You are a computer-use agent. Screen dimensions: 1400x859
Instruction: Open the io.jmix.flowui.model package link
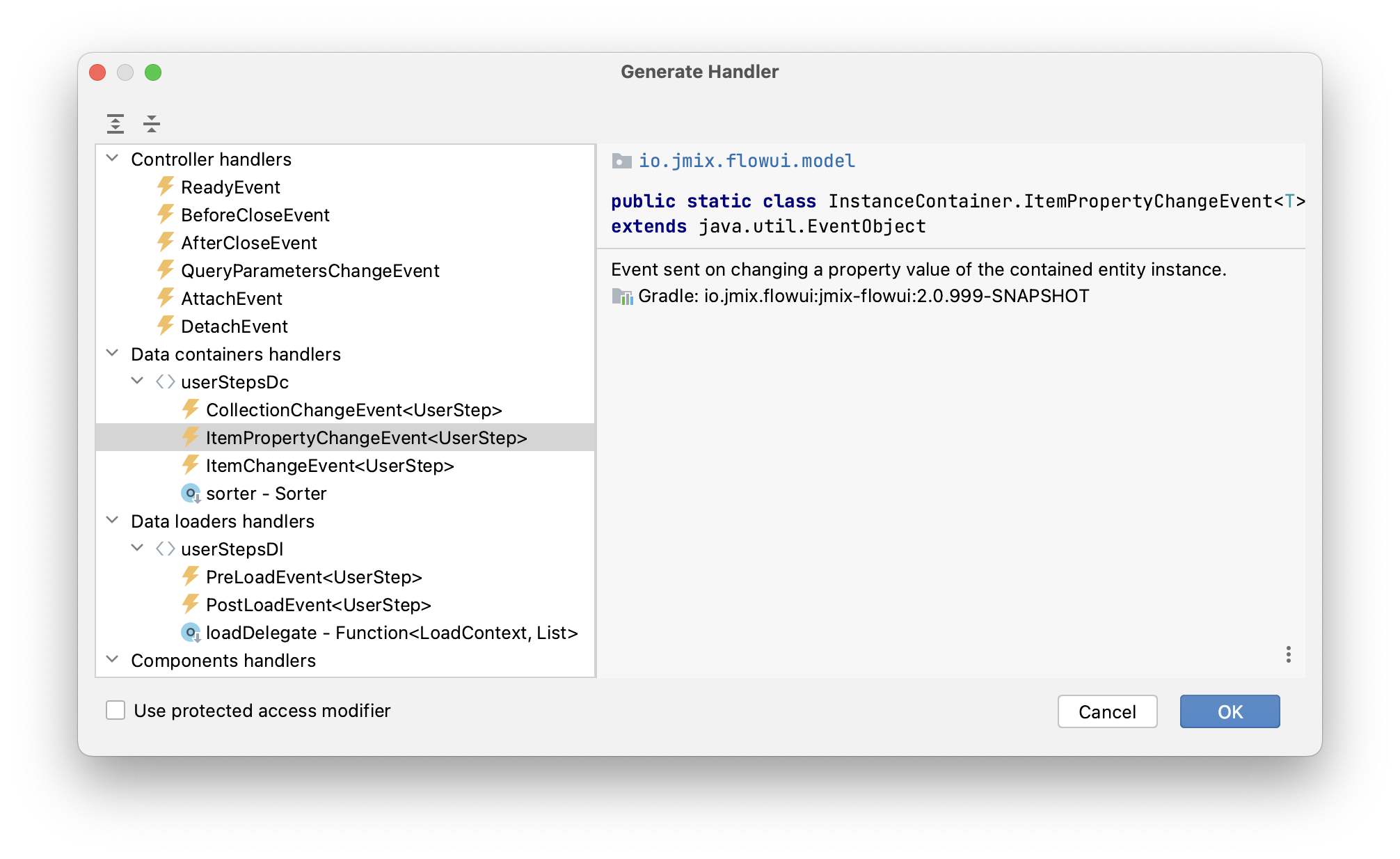[x=747, y=161]
